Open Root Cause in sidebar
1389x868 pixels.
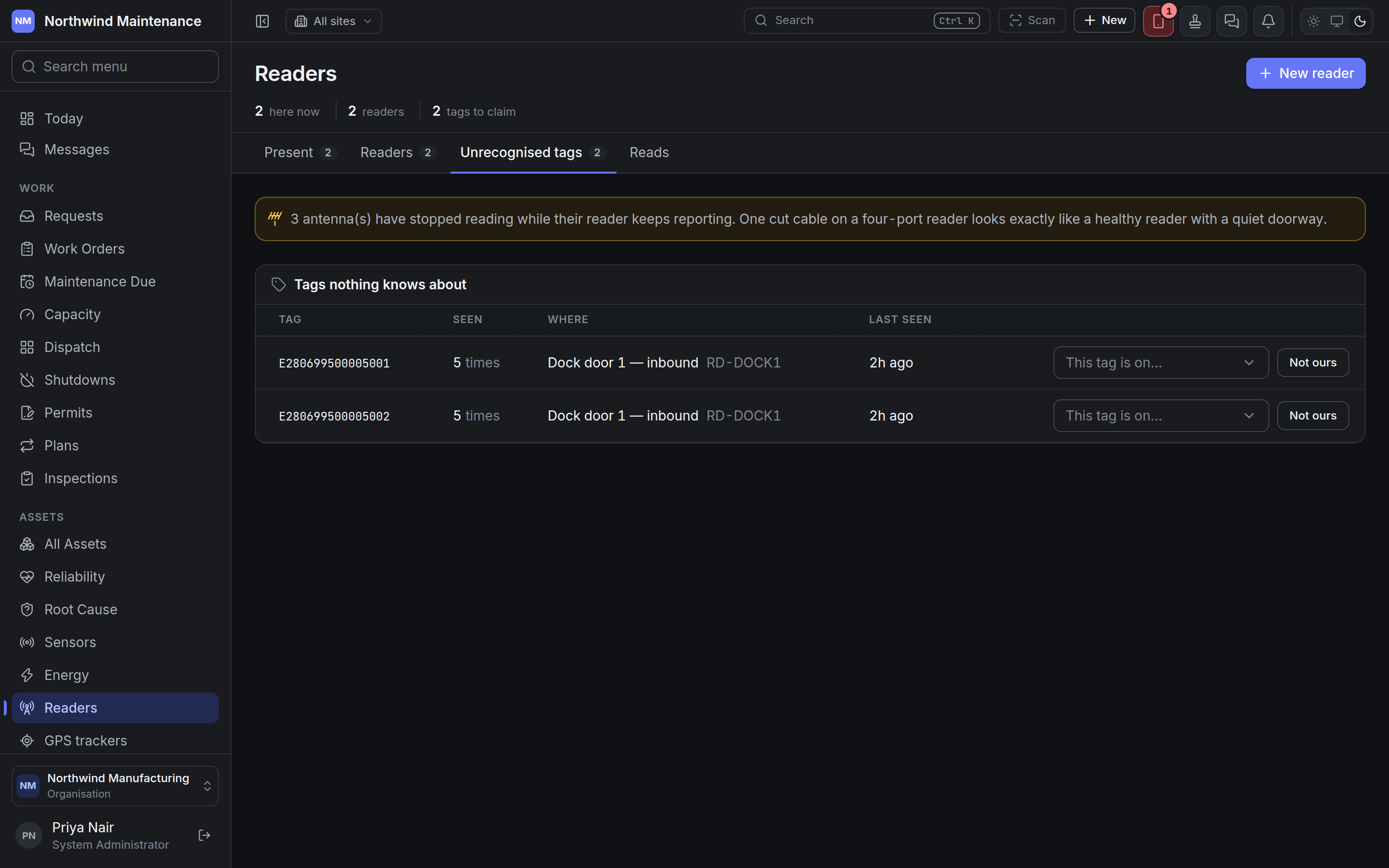[x=115, y=610]
